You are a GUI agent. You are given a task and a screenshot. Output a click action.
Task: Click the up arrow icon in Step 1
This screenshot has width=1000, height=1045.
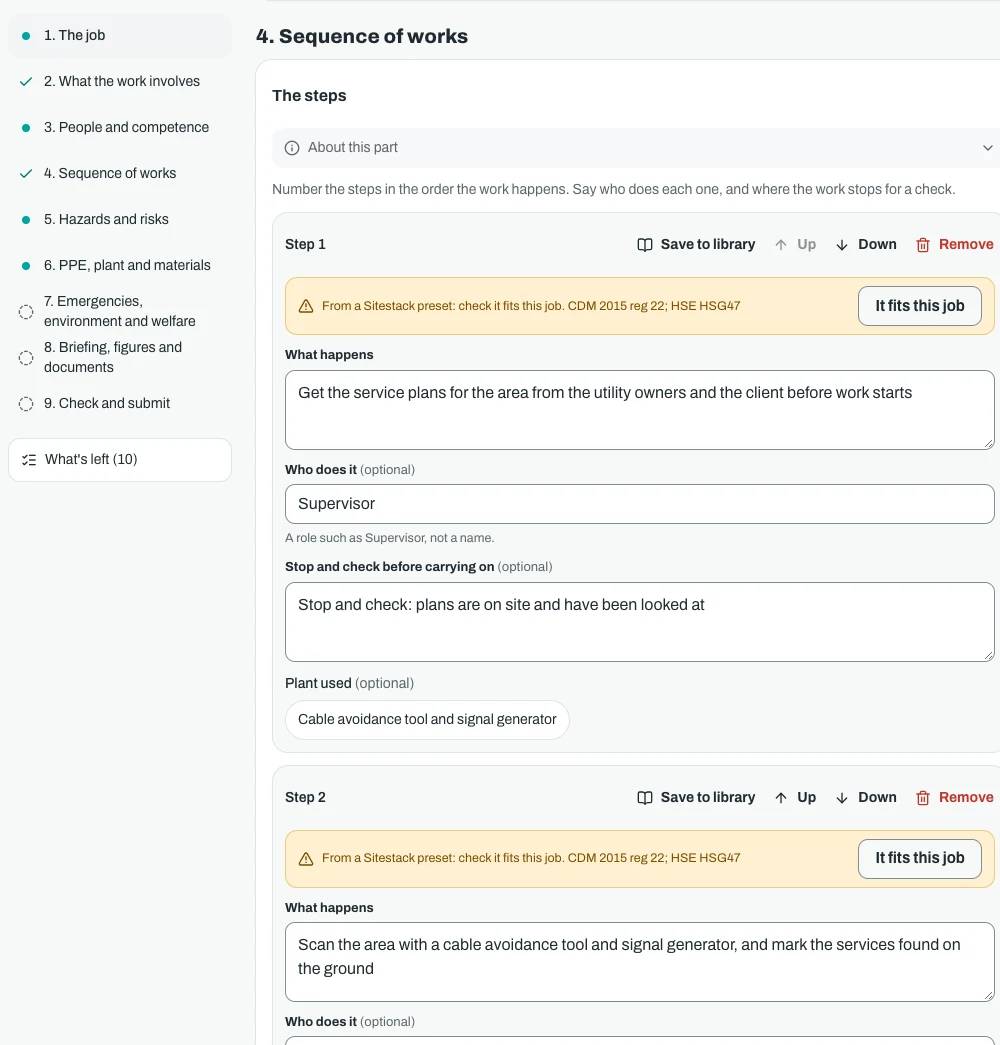click(781, 245)
